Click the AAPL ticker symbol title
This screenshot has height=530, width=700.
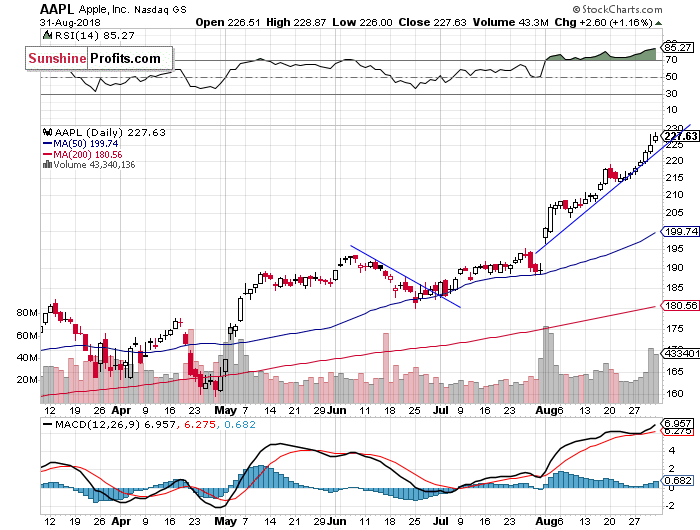tap(57, 9)
